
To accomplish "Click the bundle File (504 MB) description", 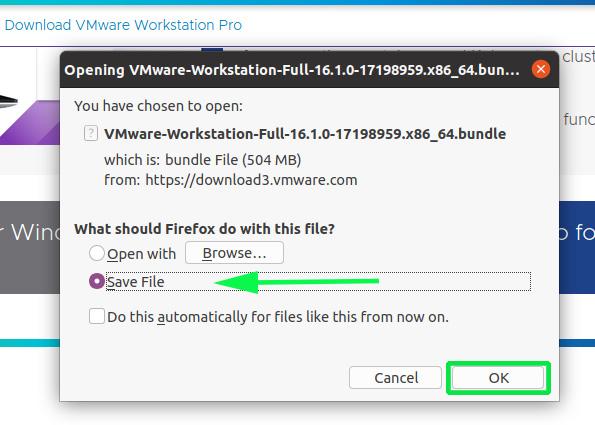I will click(233, 160).
